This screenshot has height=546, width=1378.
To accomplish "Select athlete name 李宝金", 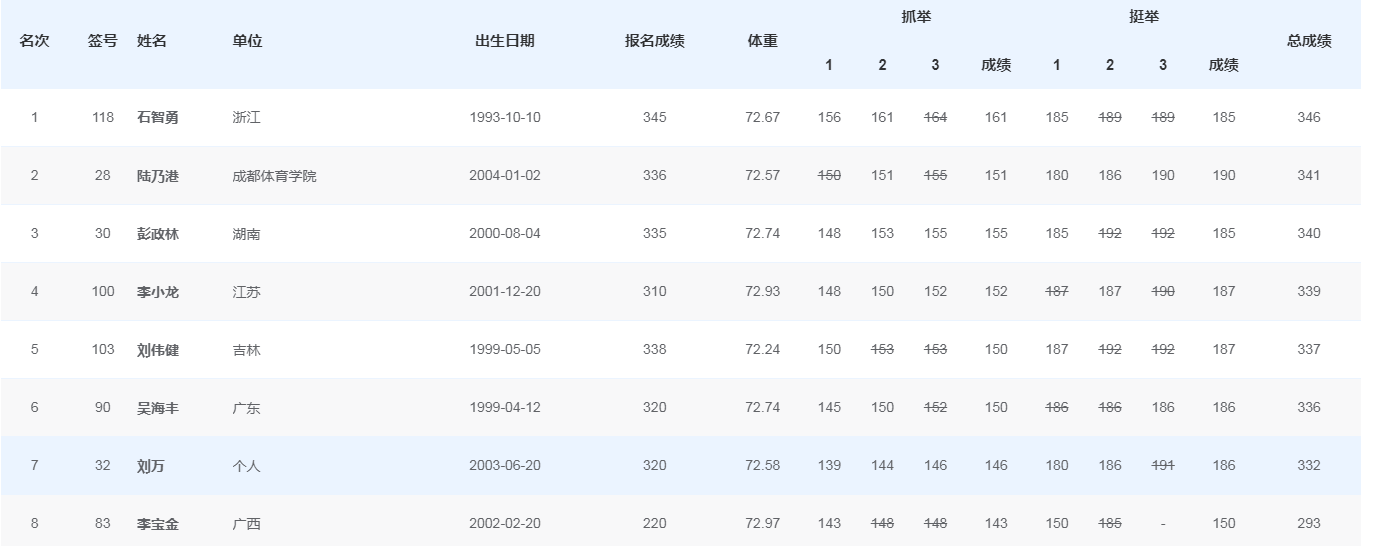I will pos(158,523).
